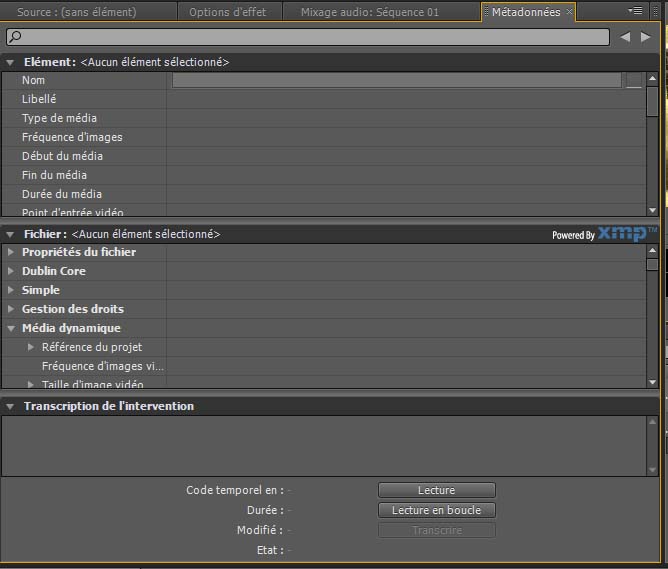The image size is (668, 569).
Task: Open the panel flyout menu icon
Action: [x=635, y=11]
